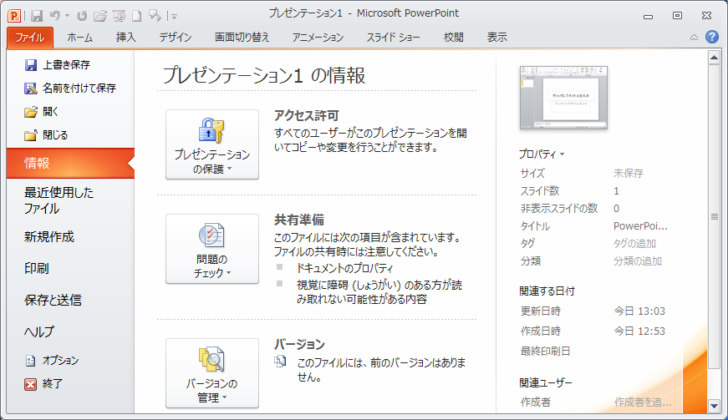The height and width of the screenshot is (420, 728).
Task: Click the icon next to 名前を付けて保存
Action: 31,88
